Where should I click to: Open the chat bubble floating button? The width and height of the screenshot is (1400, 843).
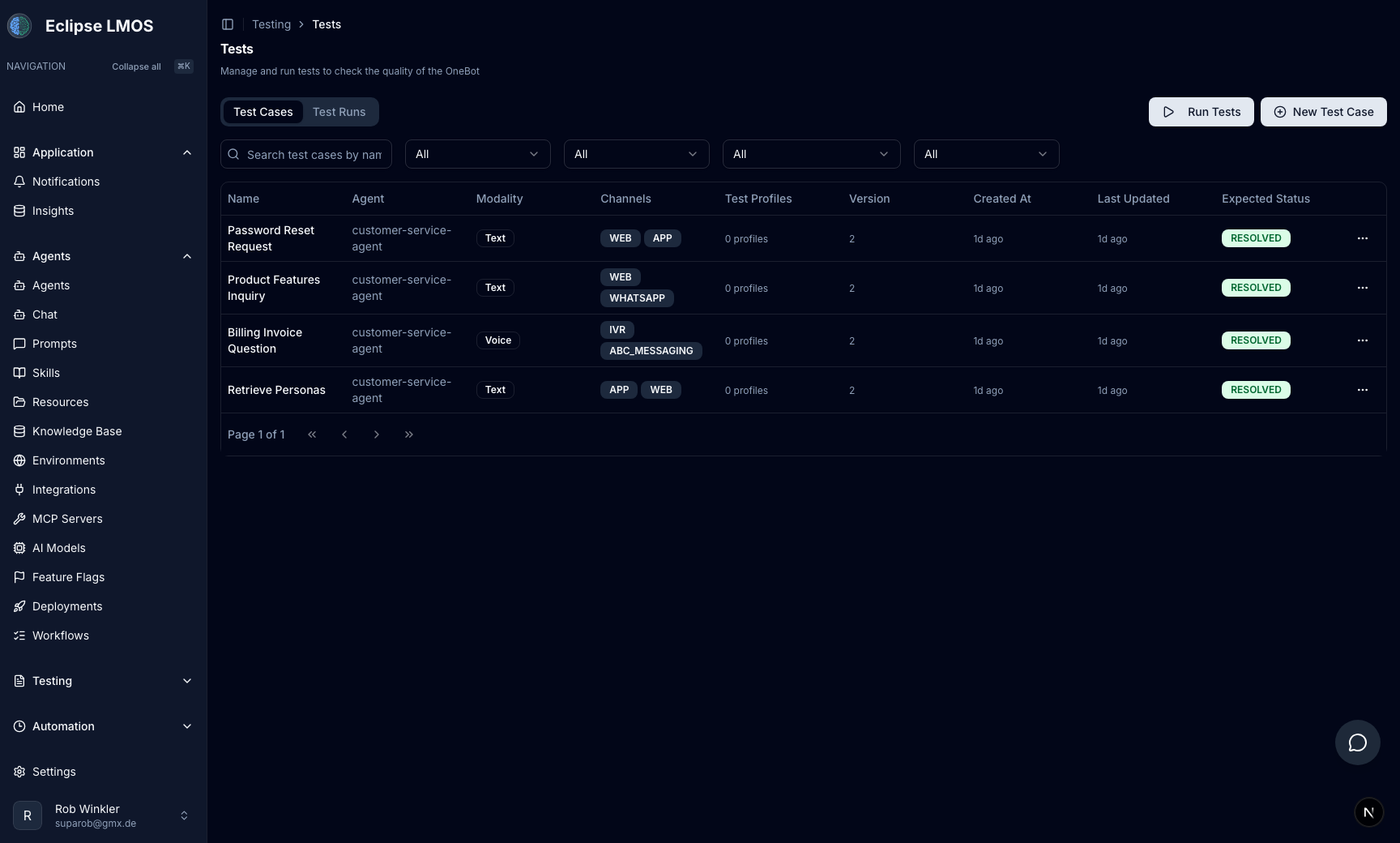coord(1358,742)
